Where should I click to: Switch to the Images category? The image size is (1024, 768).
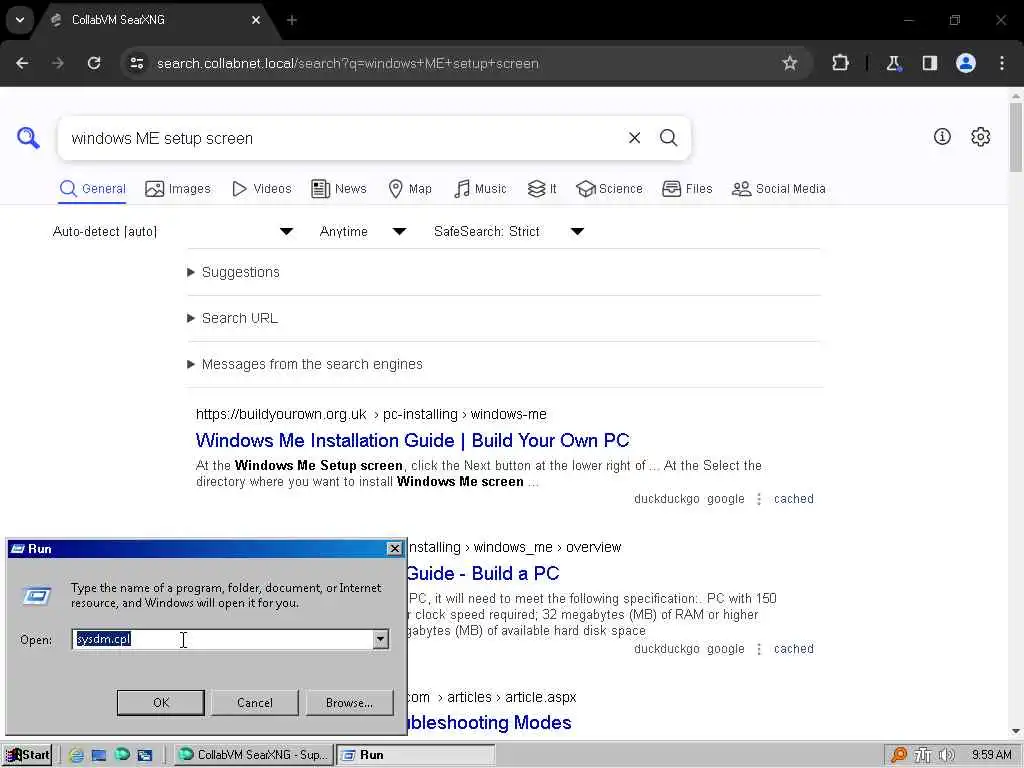(178, 189)
